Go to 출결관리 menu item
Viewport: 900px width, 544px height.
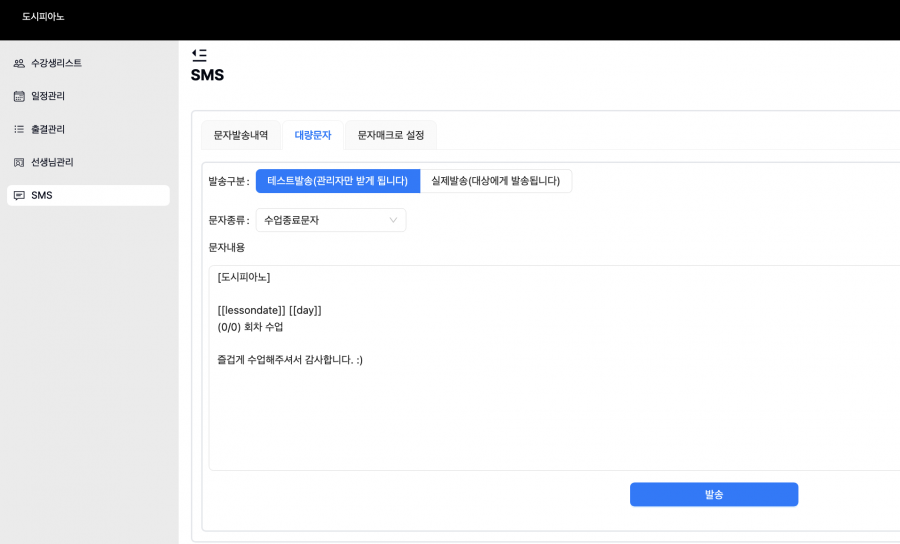88,129
